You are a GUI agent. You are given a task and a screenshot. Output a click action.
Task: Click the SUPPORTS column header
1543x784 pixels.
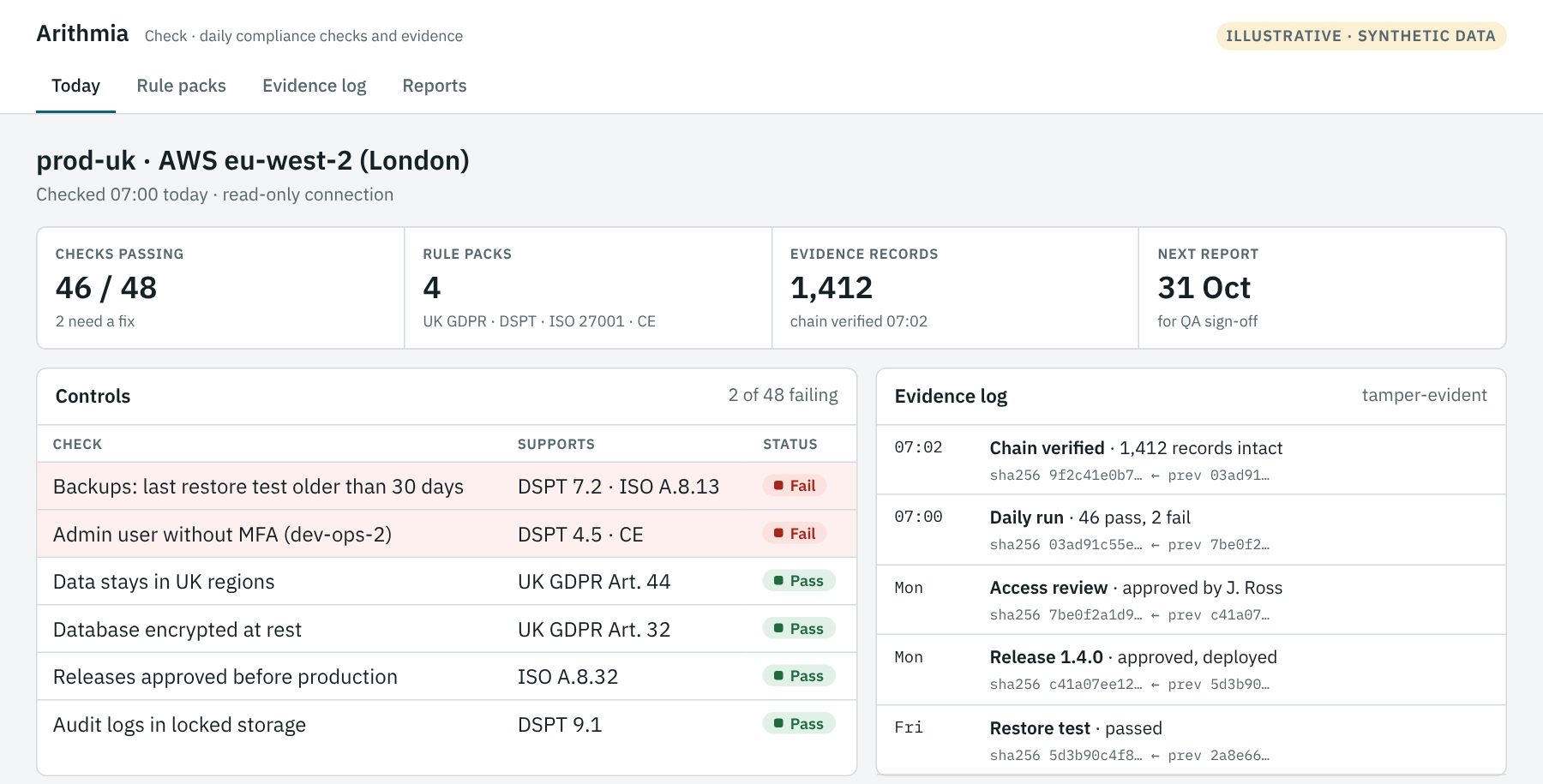[x=555, y=444]
